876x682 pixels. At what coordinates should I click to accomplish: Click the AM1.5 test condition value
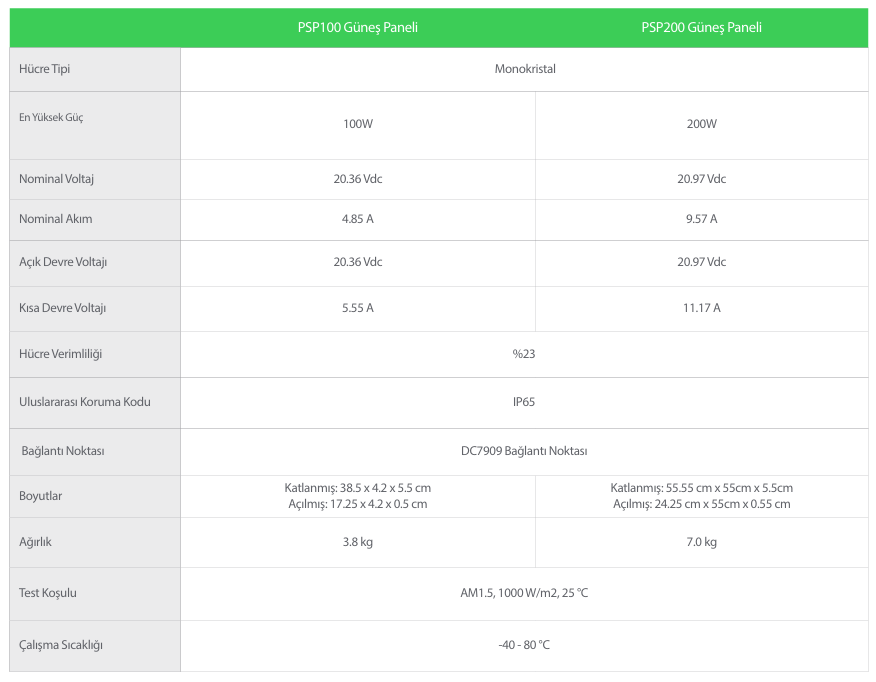coord(524,593)
